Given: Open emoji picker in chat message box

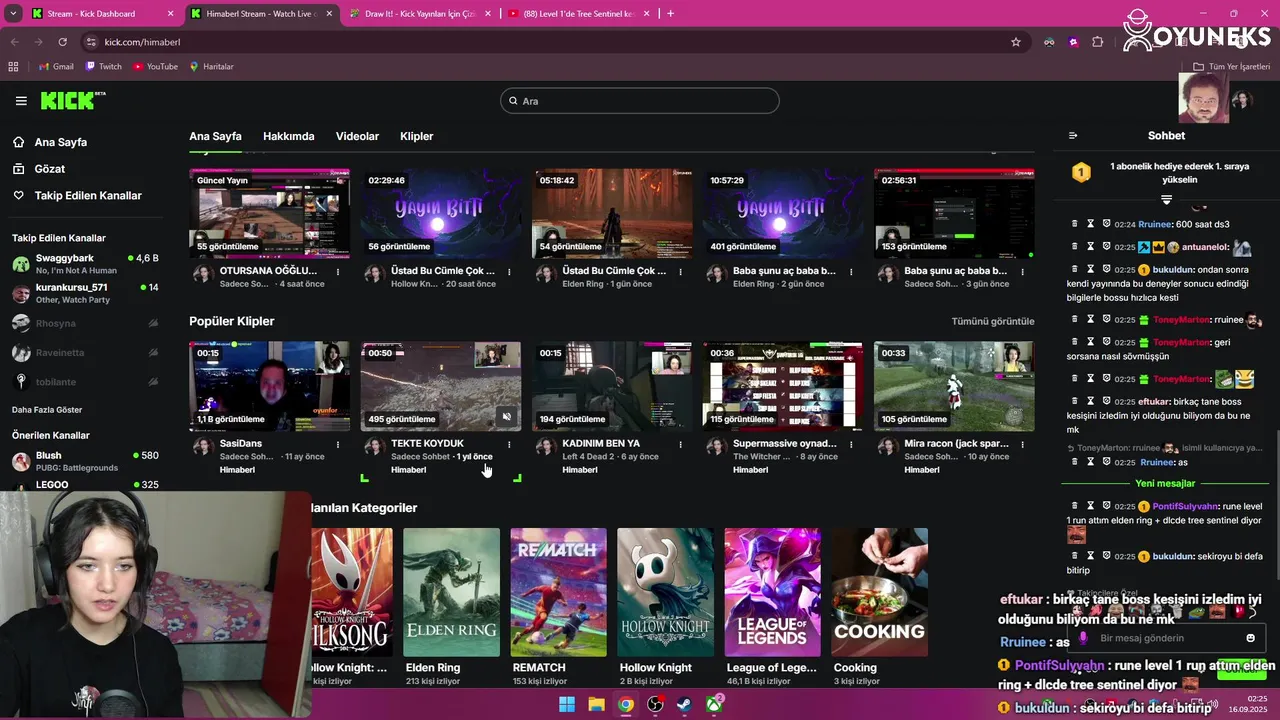Looking at the screenshot, I should [1250, 638].
